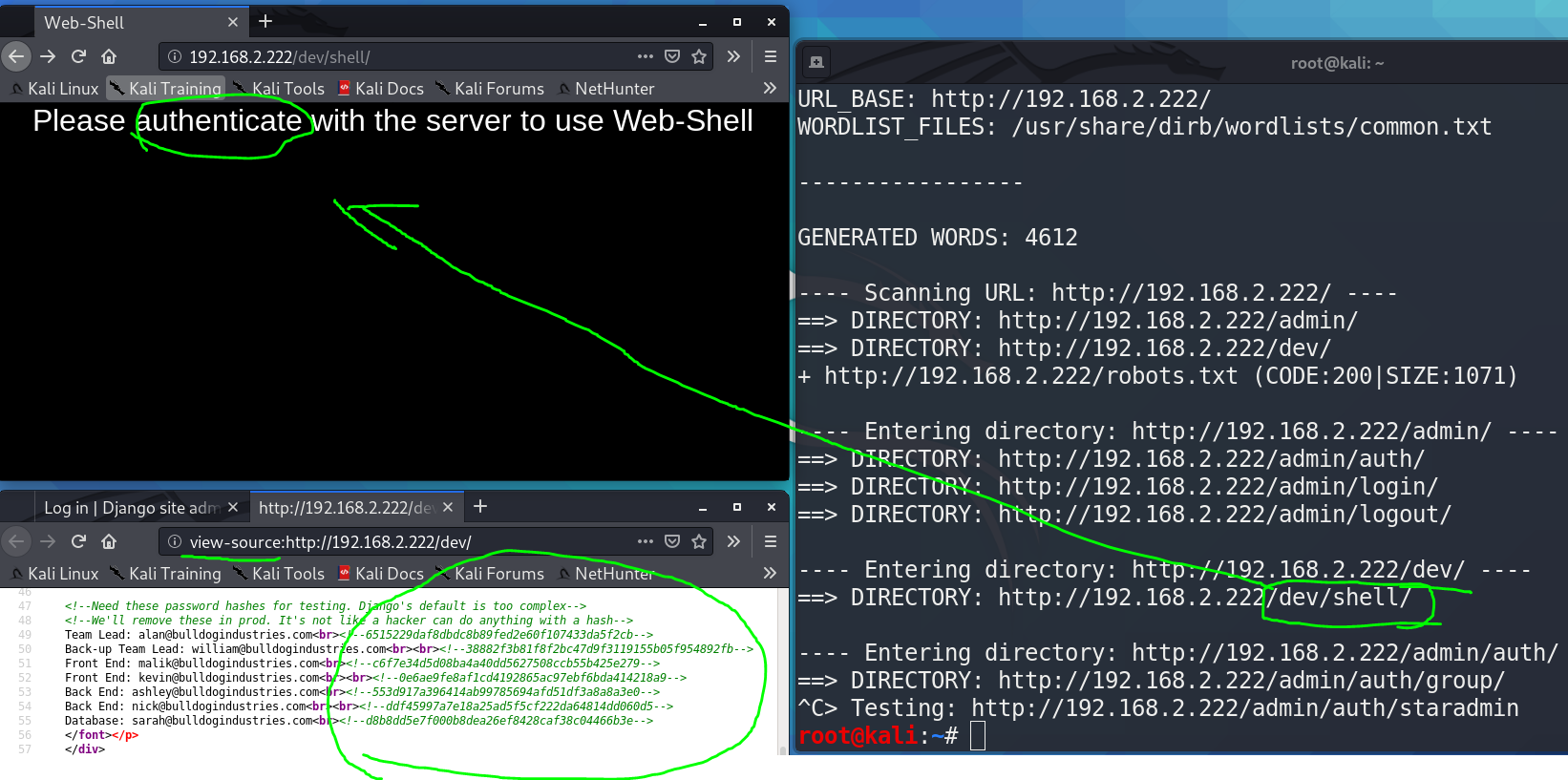This screenshot has width=1568, height=780.
Task: Open the Kali Docs bookmark in bottom browser
Action: tap(381, 574)
